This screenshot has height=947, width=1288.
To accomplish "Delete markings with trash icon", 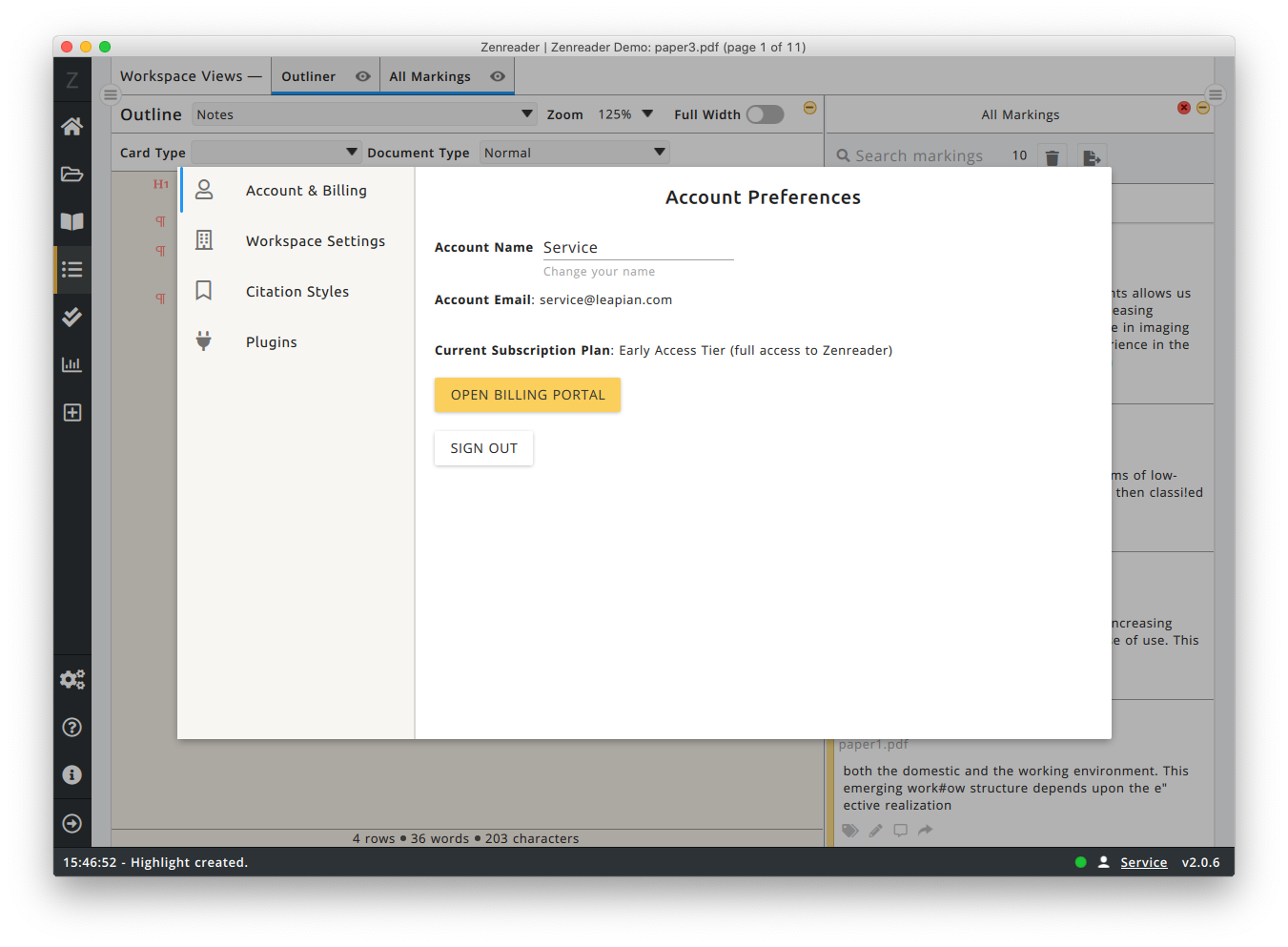I will (x=1052, y=157).
